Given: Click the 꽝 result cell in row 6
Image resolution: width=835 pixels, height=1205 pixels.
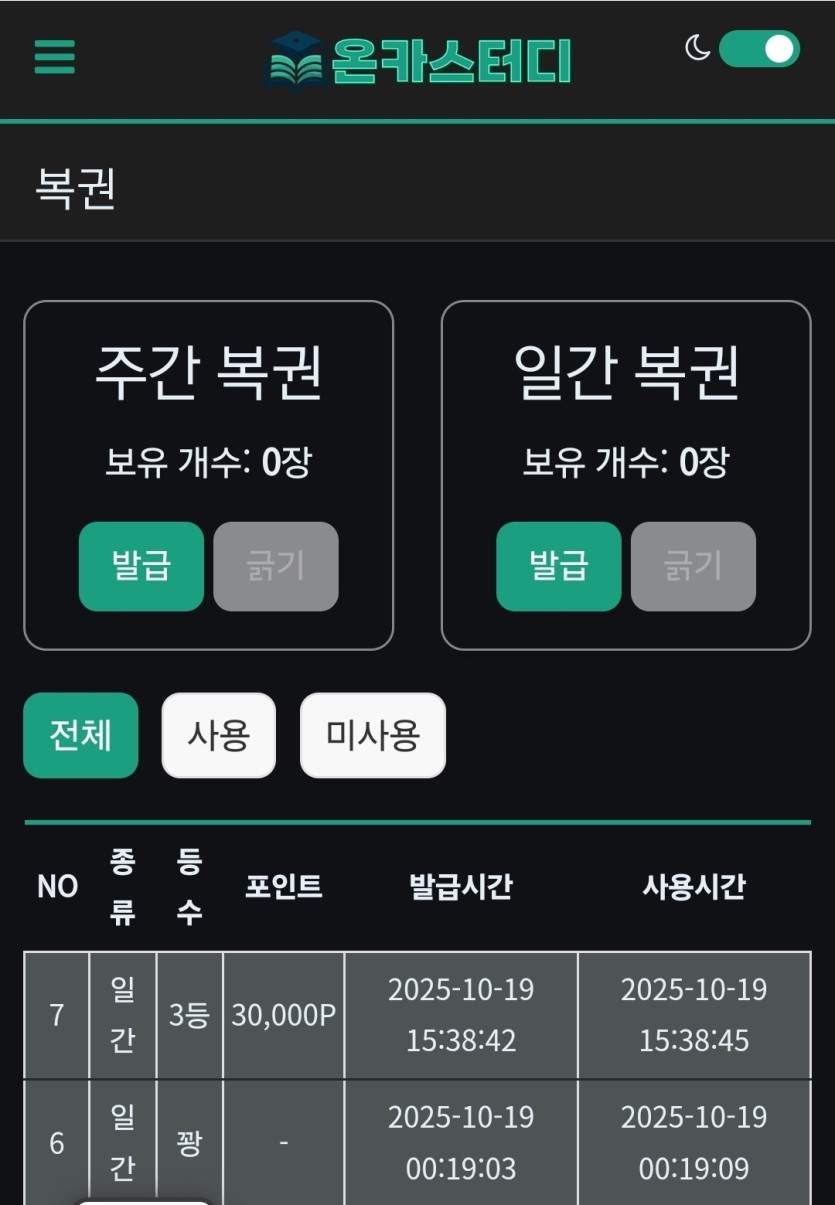Looking at the screenshot, I should [189, 1143].
